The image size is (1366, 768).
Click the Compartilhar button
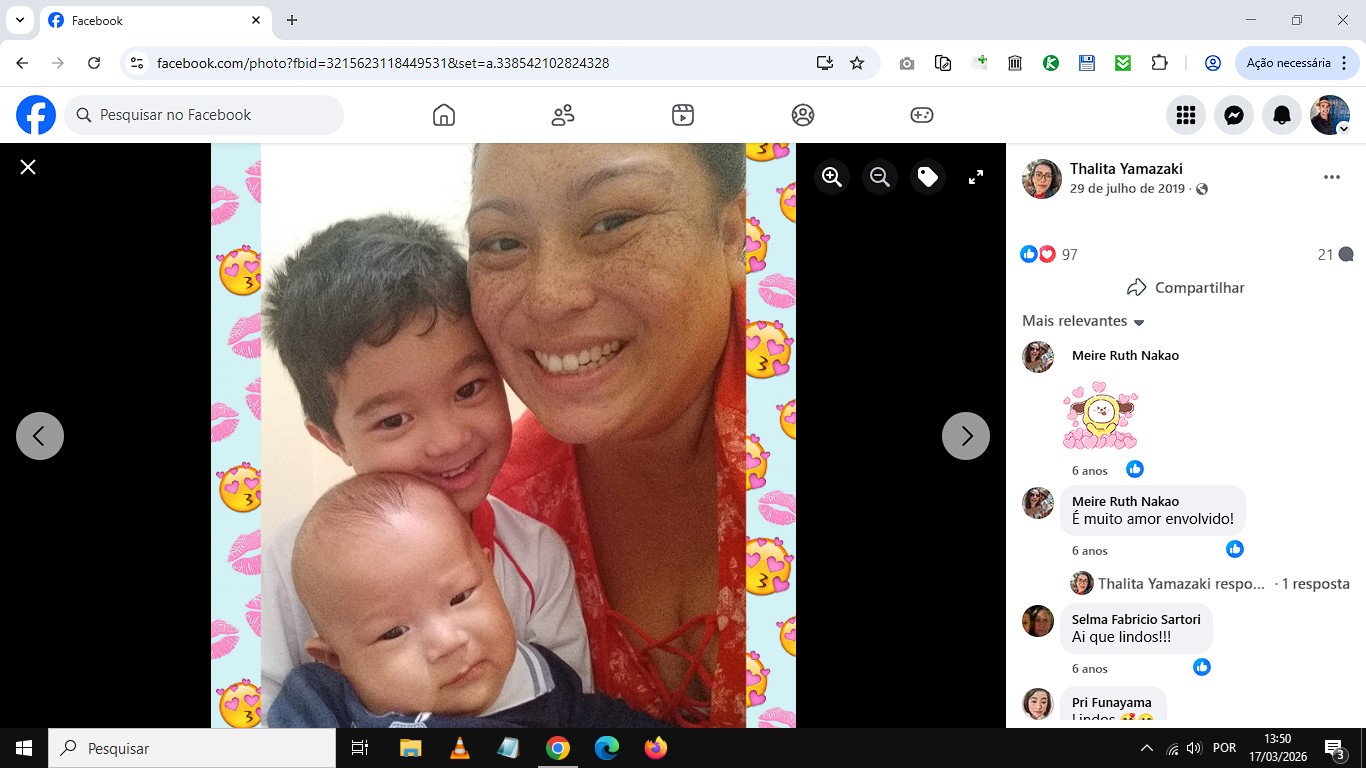(1186, 288)
